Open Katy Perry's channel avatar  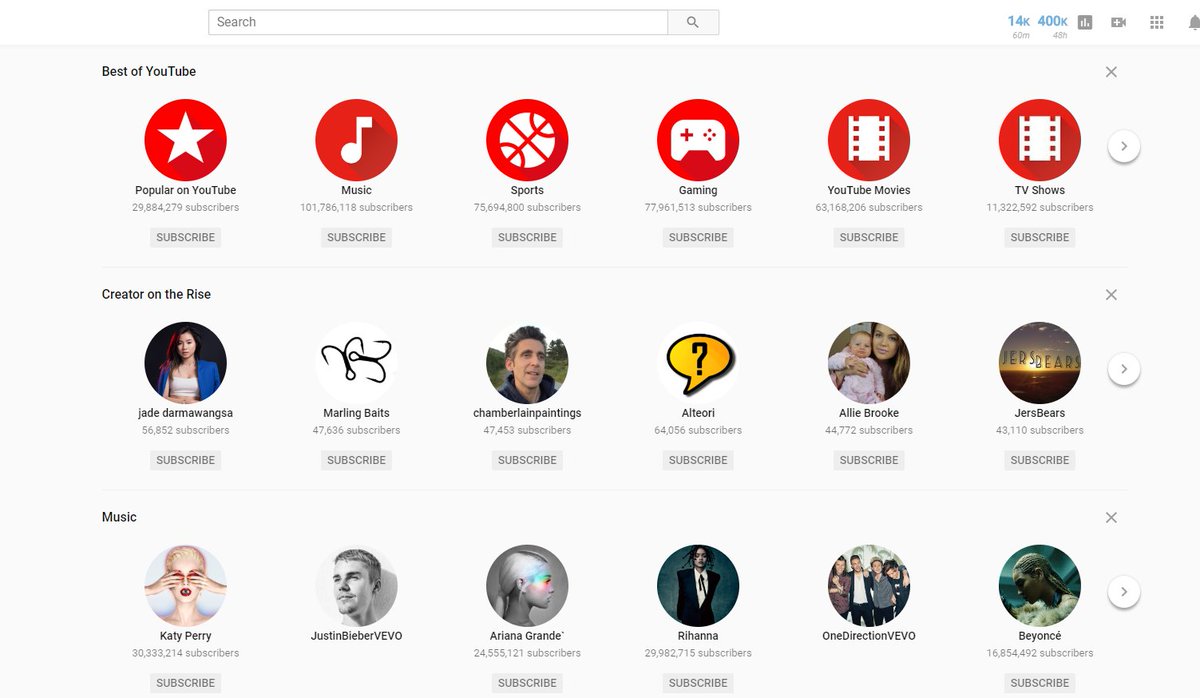click(185, 586)
